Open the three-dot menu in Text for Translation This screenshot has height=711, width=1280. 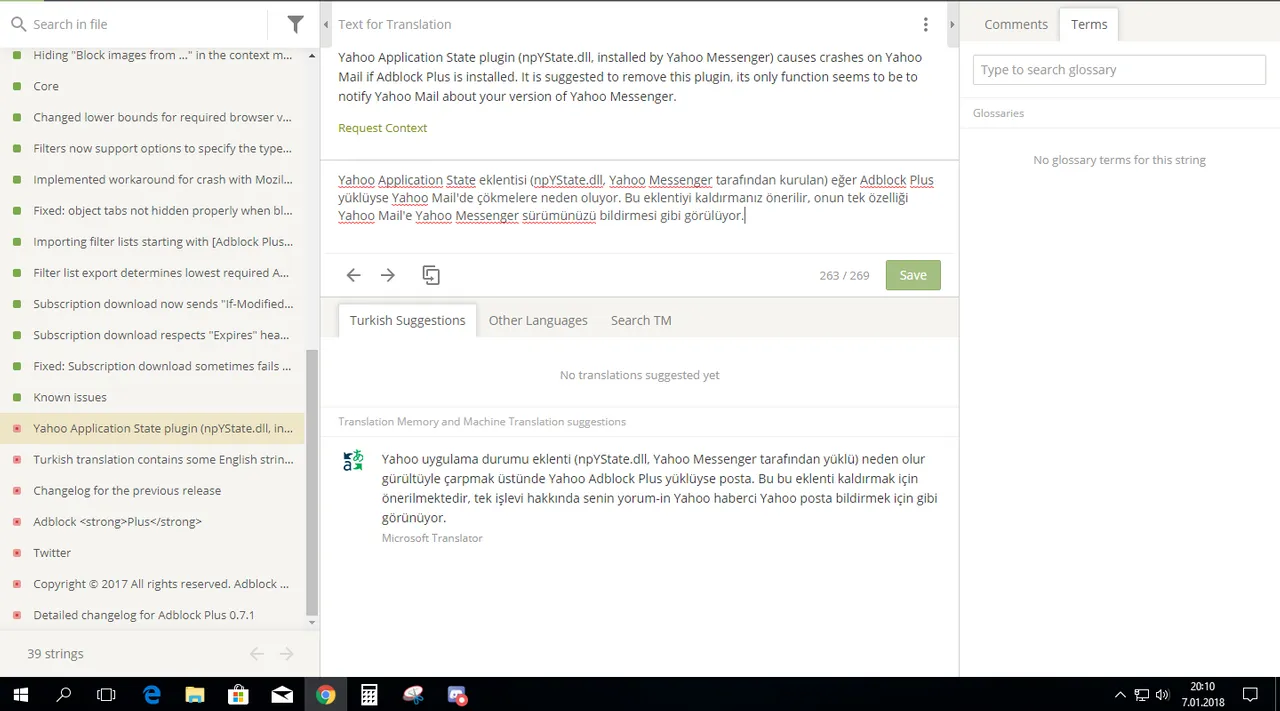[925, 24]
